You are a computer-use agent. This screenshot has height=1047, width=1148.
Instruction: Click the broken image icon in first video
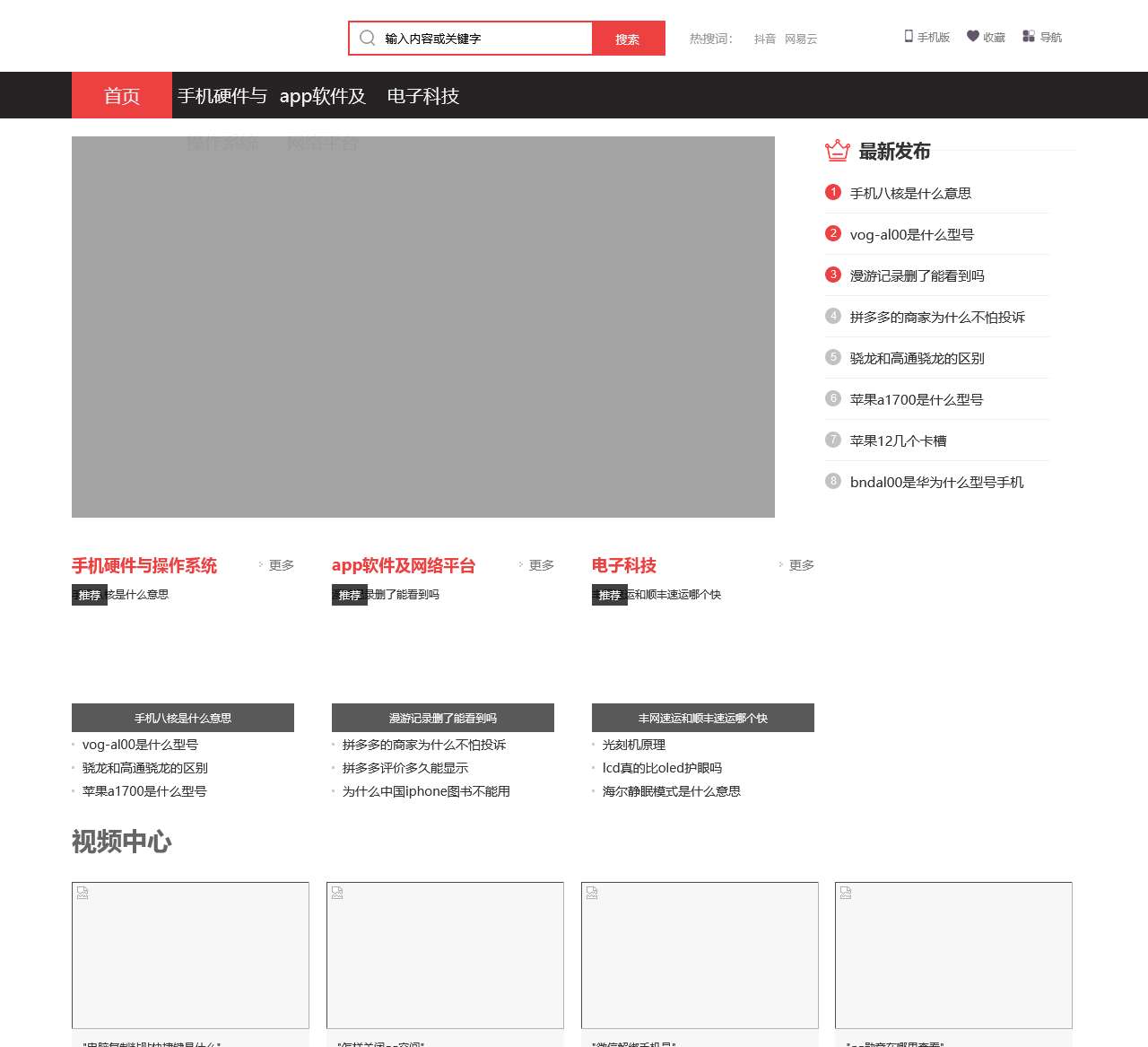tap(83, 893)
